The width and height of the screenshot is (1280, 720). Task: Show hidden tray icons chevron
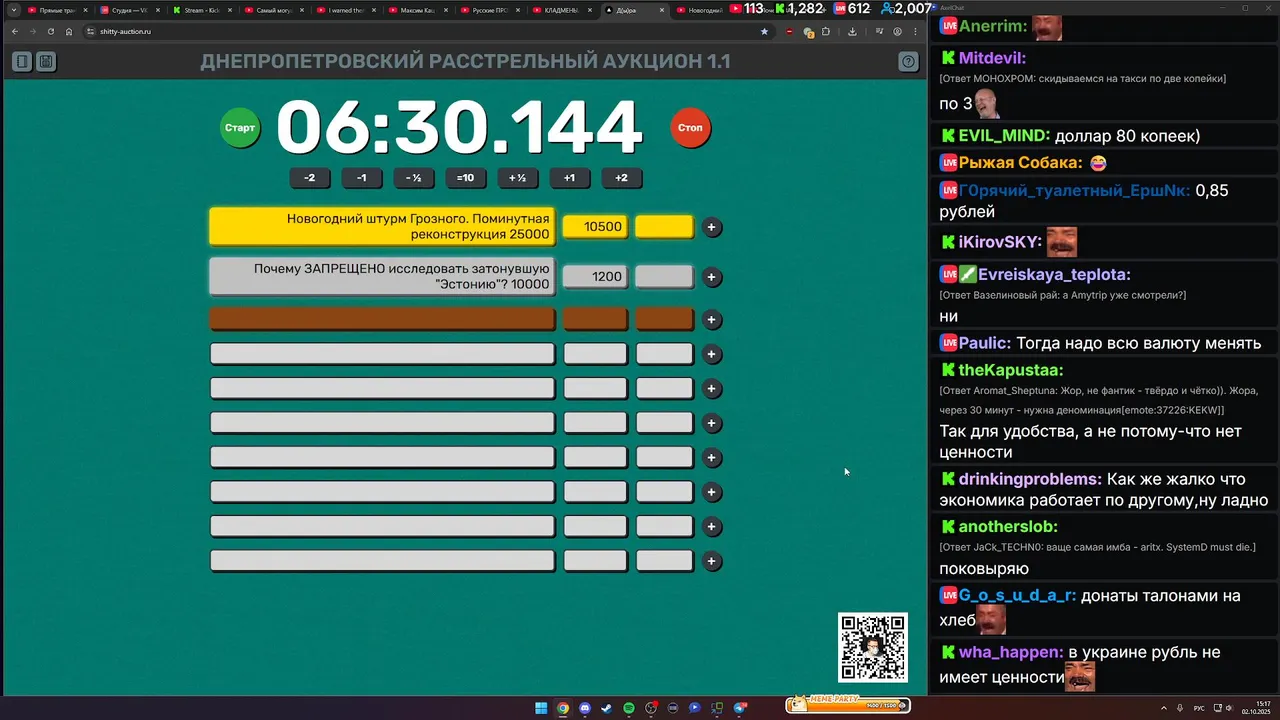point(1163,708)
